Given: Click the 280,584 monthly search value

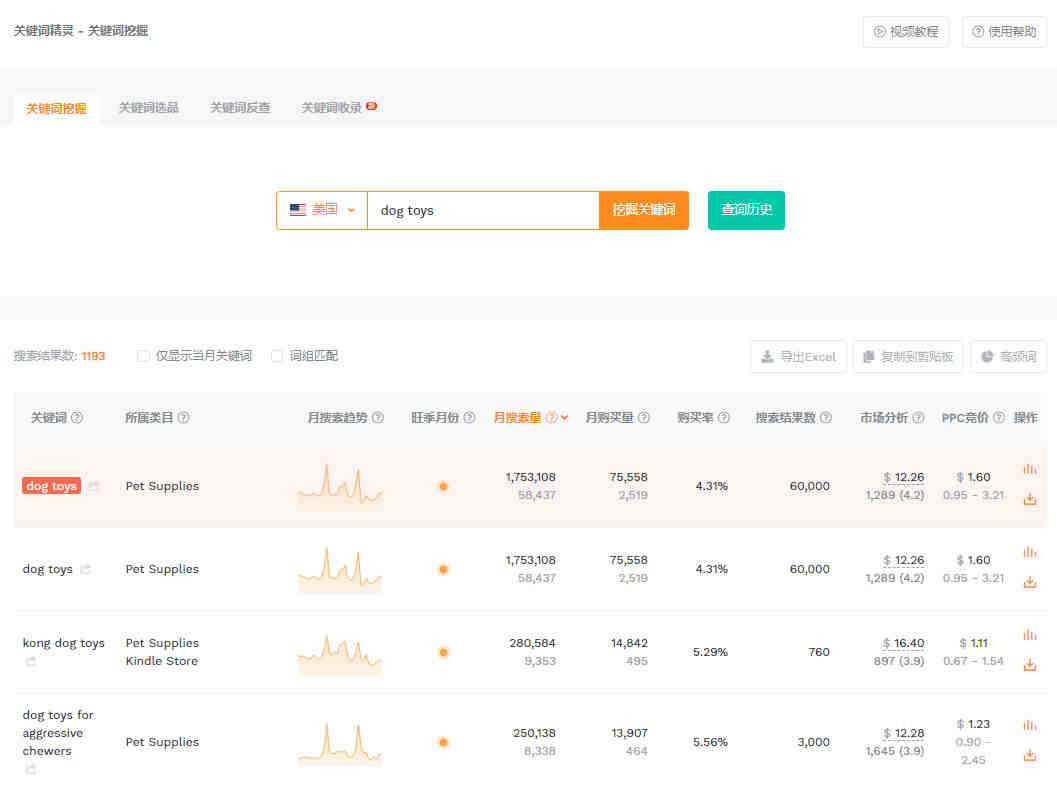Looking at the screenshot, I should [533, 643].
